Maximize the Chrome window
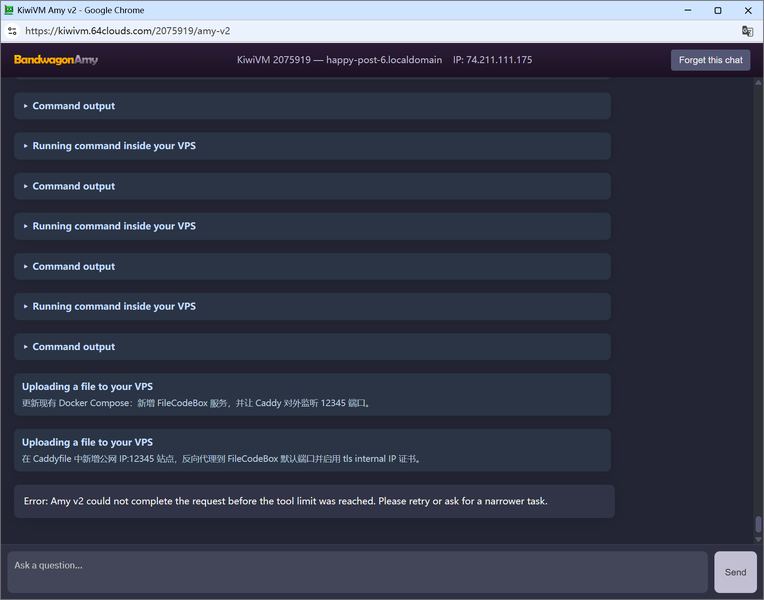This screenshot has height=600, width=764. click(x=718, y=10)
